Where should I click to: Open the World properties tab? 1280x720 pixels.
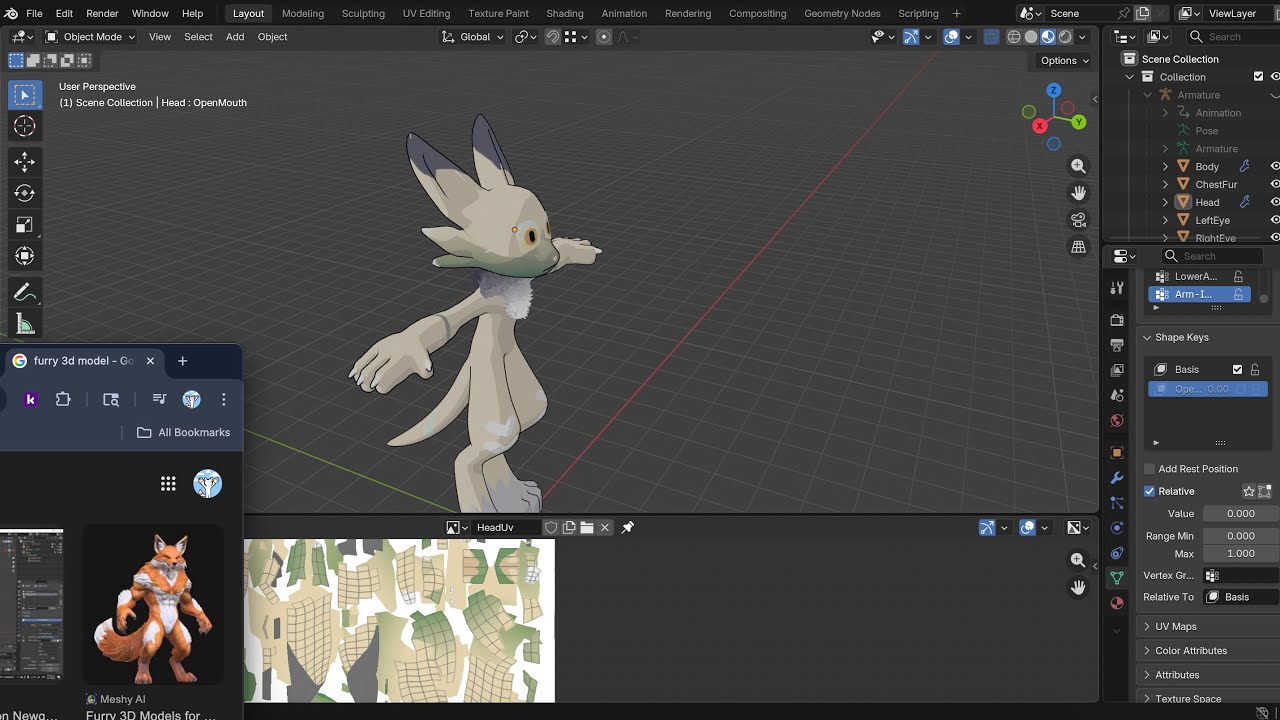tap(1117, 420)
